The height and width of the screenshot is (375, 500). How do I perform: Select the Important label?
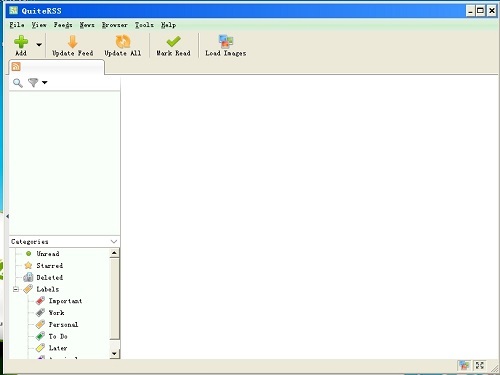pyautogui.click(x=65, y=301)
